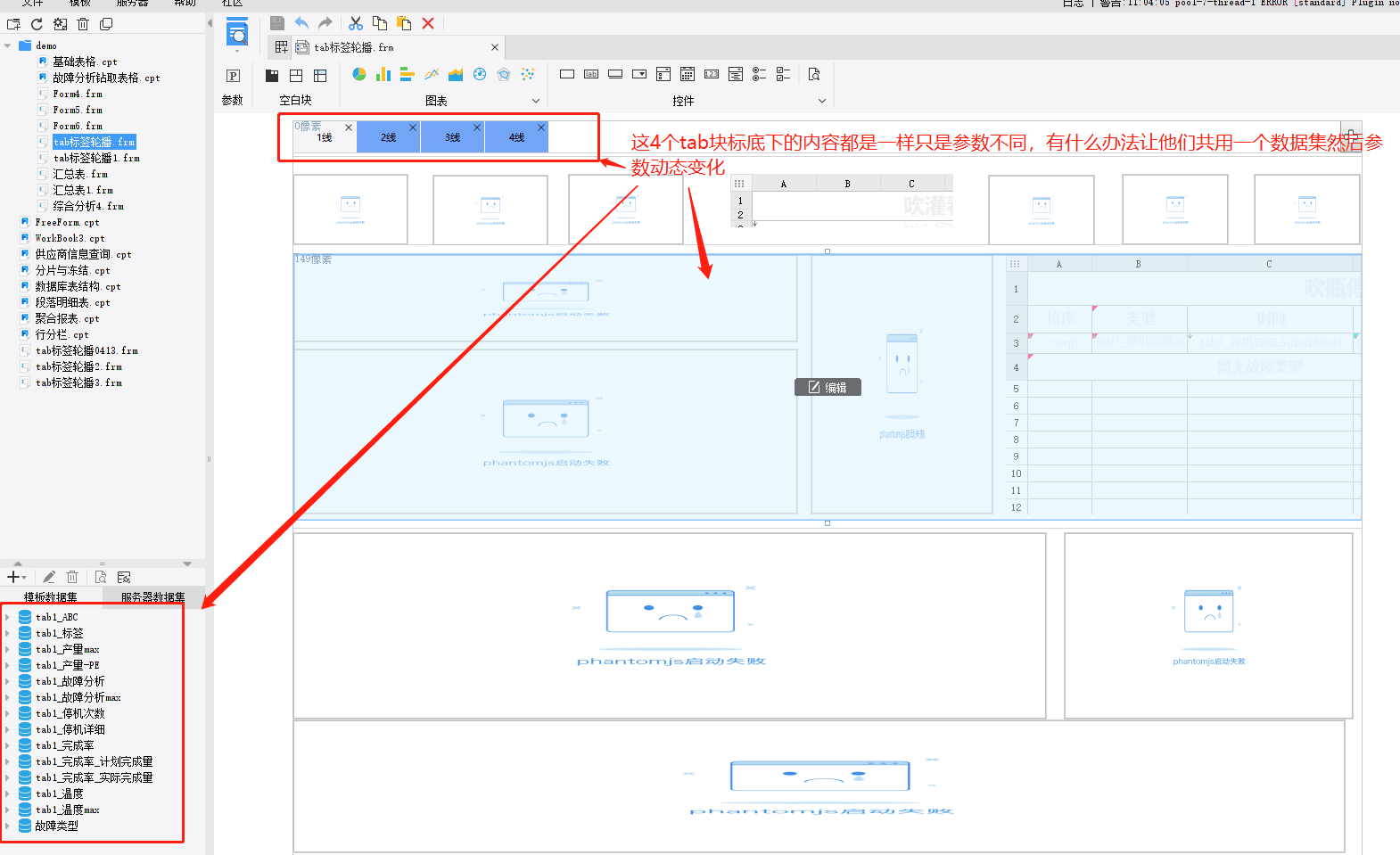Select the combo box dropdown widget
Viewport: 1400px width, 855px height.
639,74
